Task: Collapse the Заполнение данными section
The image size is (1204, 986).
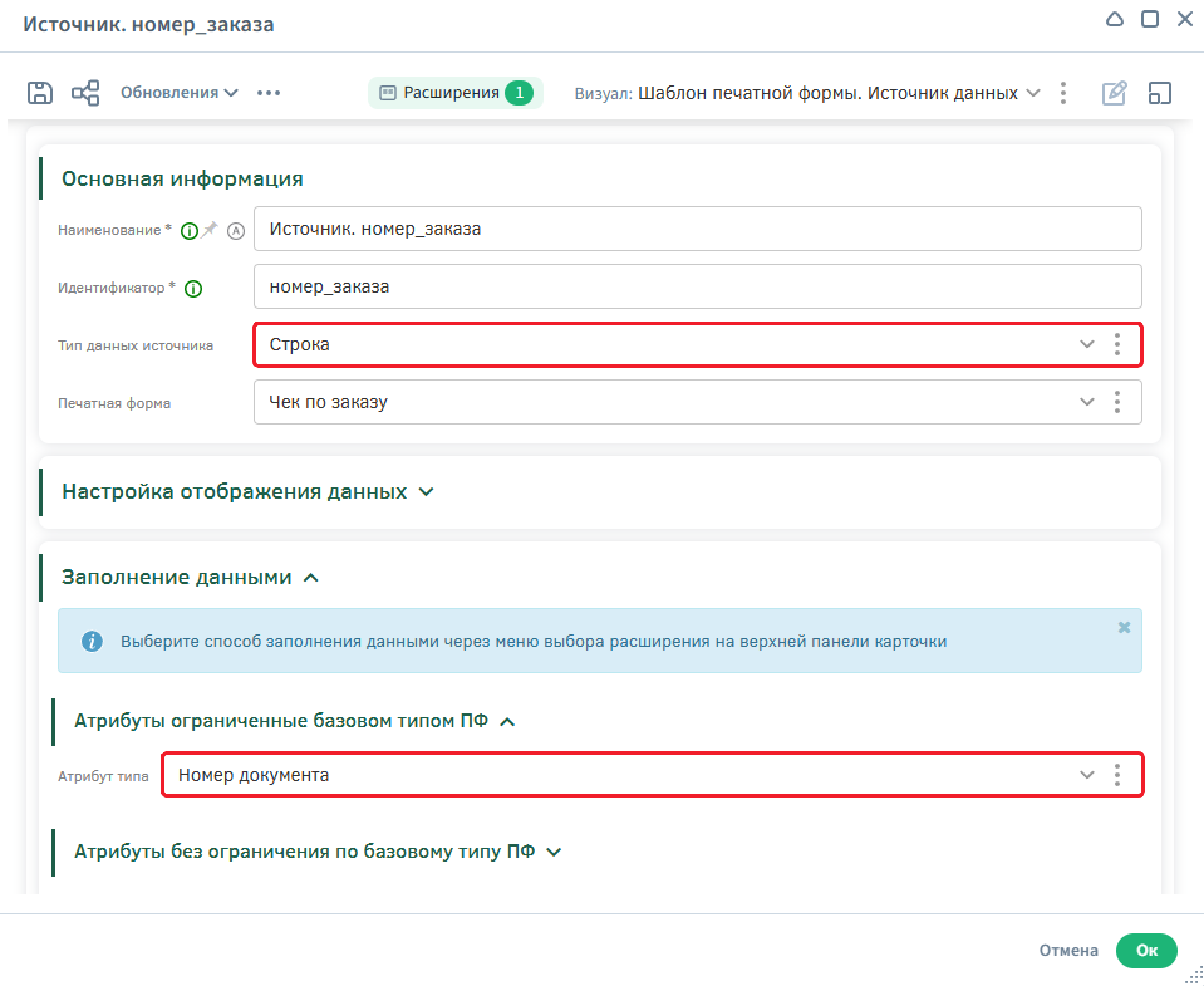Action: click(311, 578)
